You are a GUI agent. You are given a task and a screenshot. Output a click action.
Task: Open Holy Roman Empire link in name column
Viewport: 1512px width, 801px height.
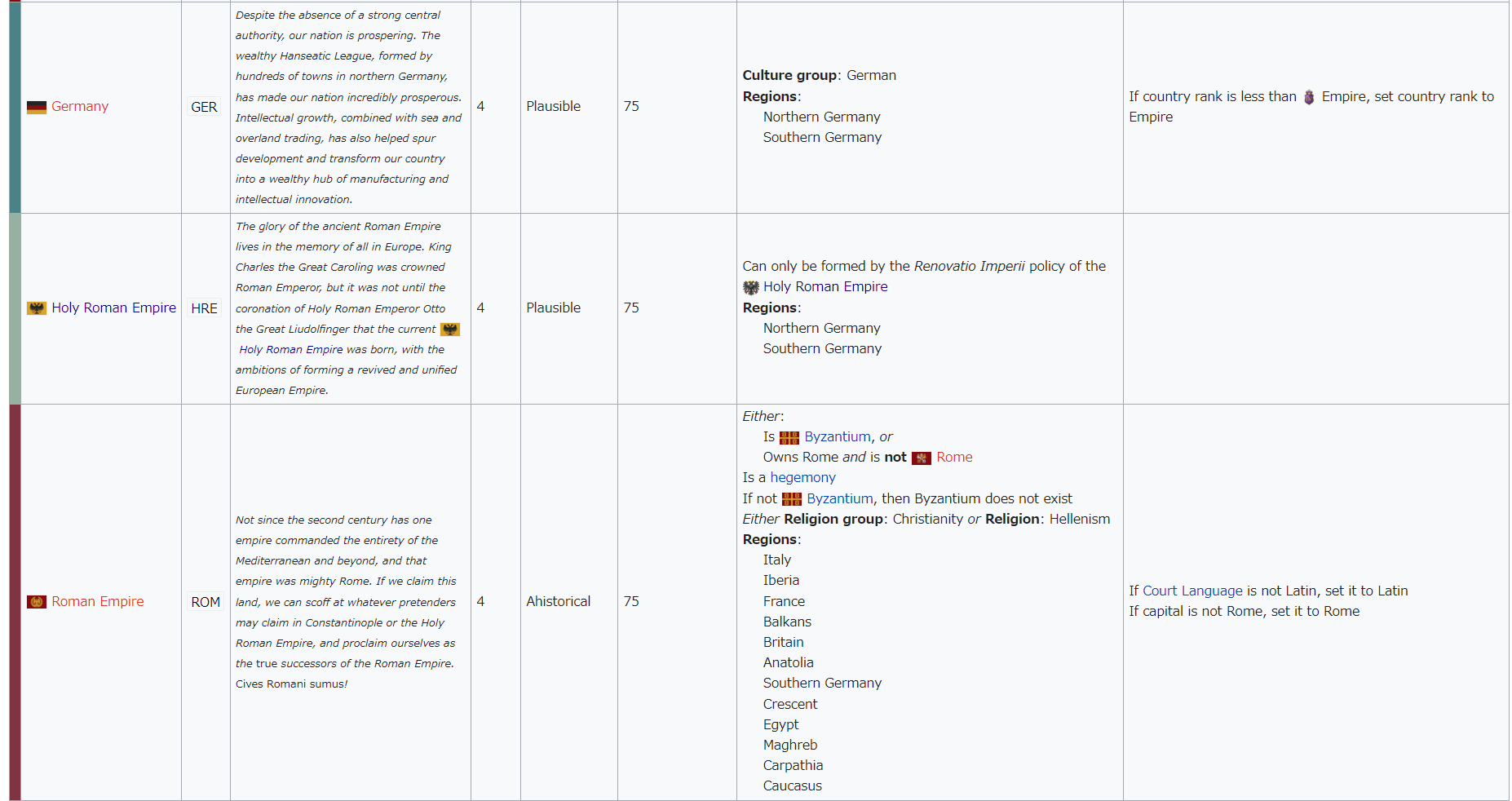pyautogui.click(x=114, y=308)
